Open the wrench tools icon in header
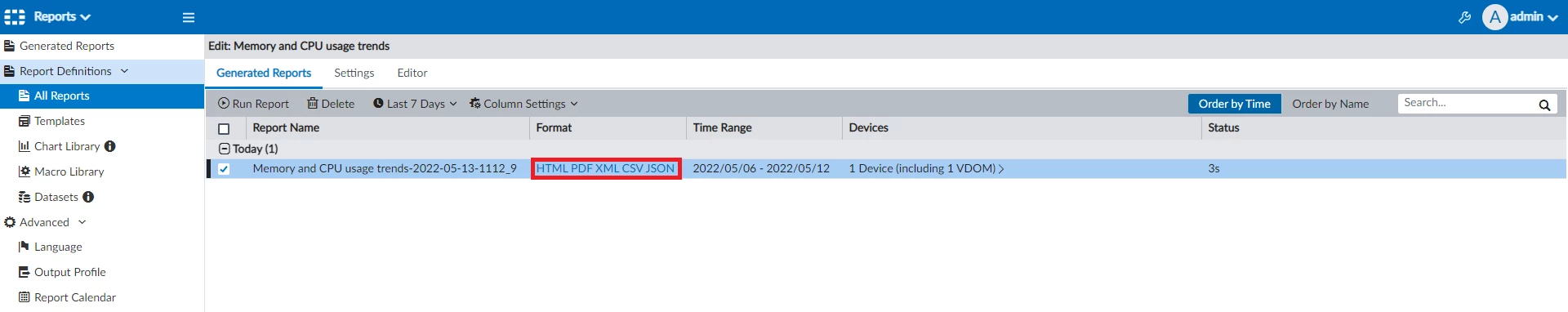Screen dimensions: 1568x312 coord(1464,17)
